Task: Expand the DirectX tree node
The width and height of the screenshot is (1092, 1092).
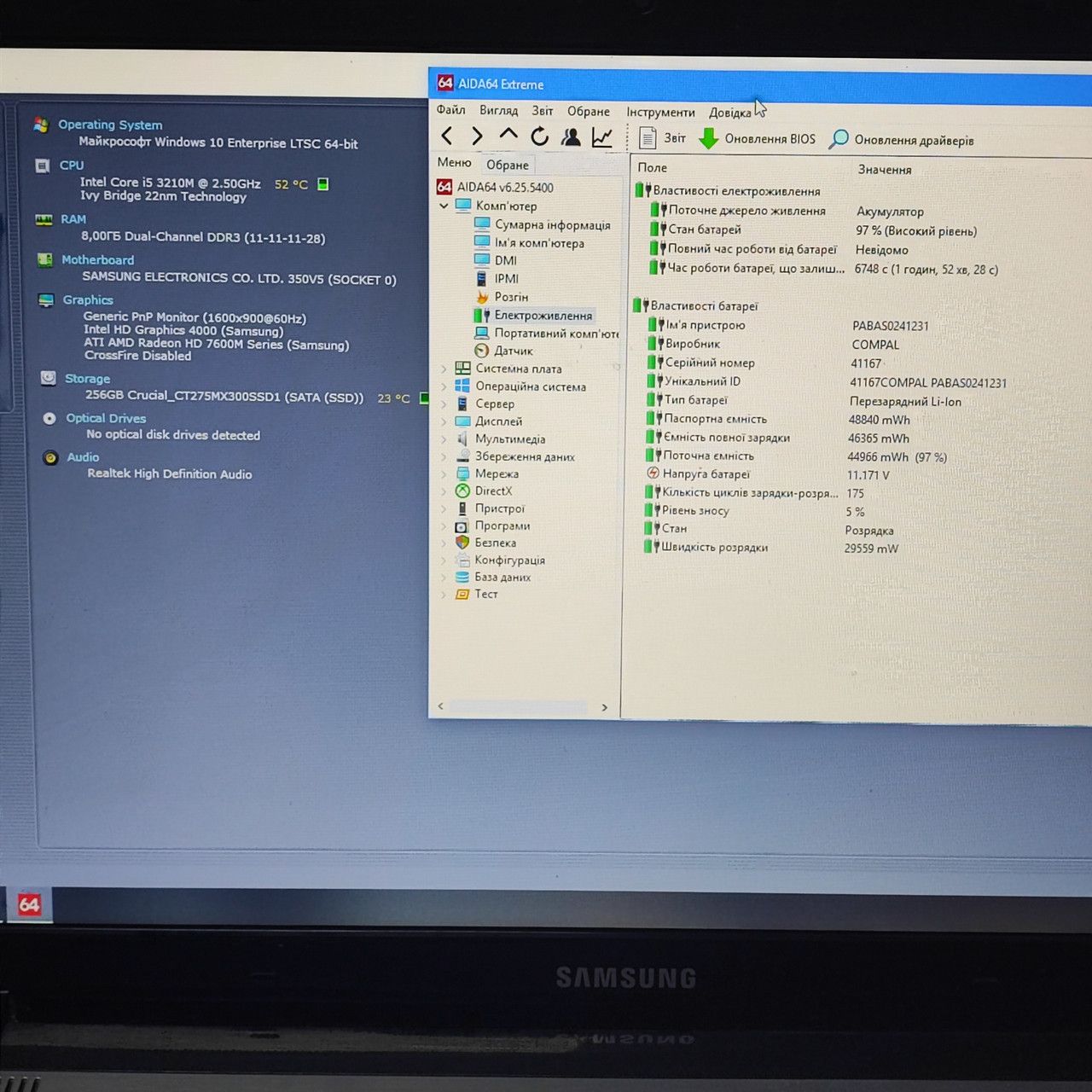Action: coord(444,491)
